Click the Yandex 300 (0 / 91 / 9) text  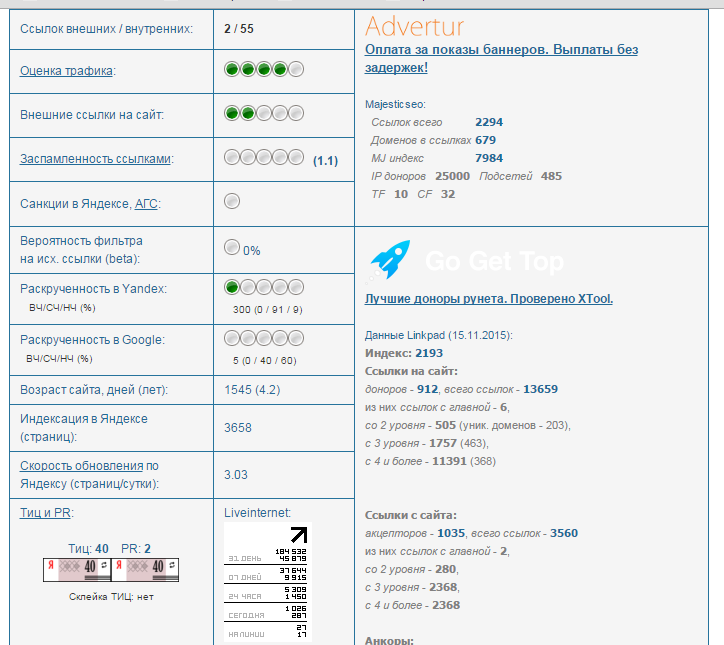click(268, 310)
